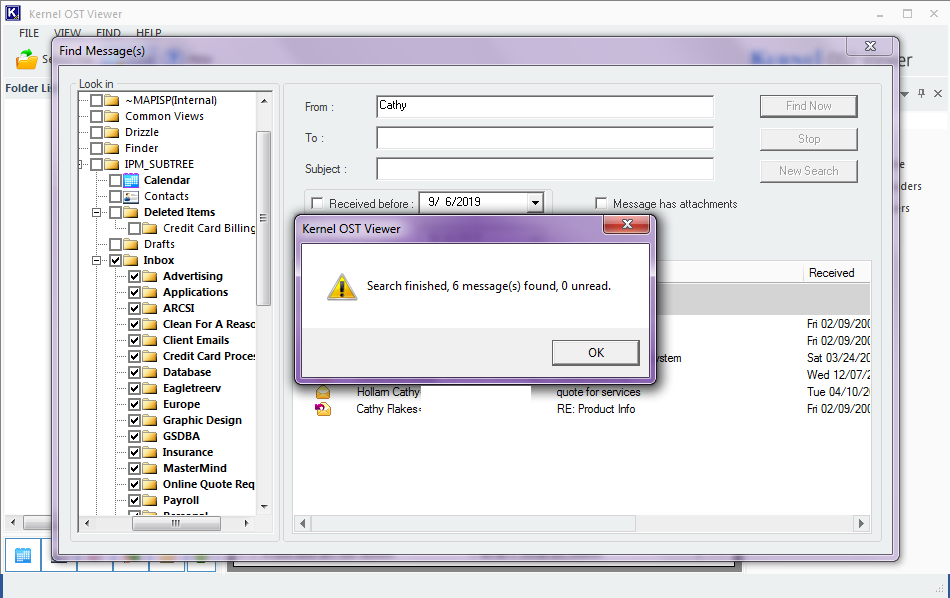Image resolution: width=950 pixels, height=598 pixels.
Task: Click the Drafts folder icon
Action: (131, 244)
